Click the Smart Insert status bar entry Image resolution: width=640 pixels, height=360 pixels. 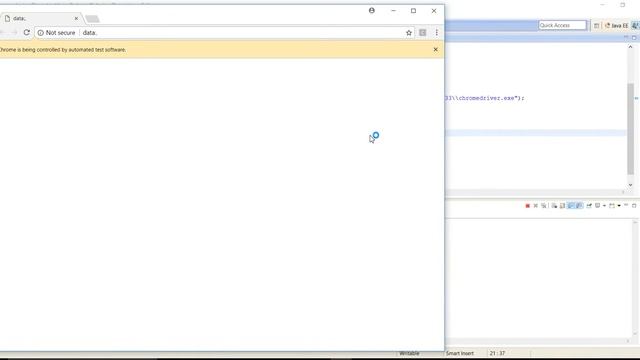[x=460, y=353]
